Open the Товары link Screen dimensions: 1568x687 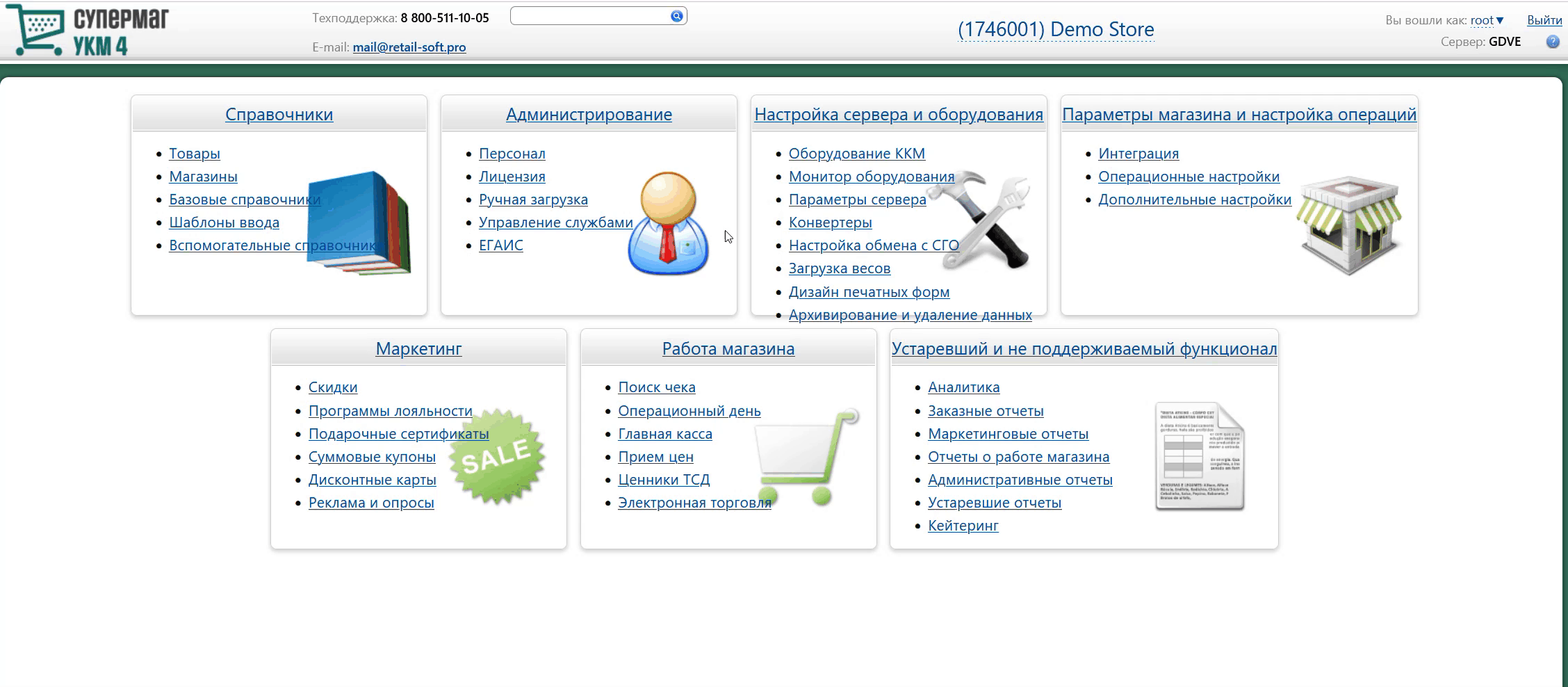(x=194, y=153)
